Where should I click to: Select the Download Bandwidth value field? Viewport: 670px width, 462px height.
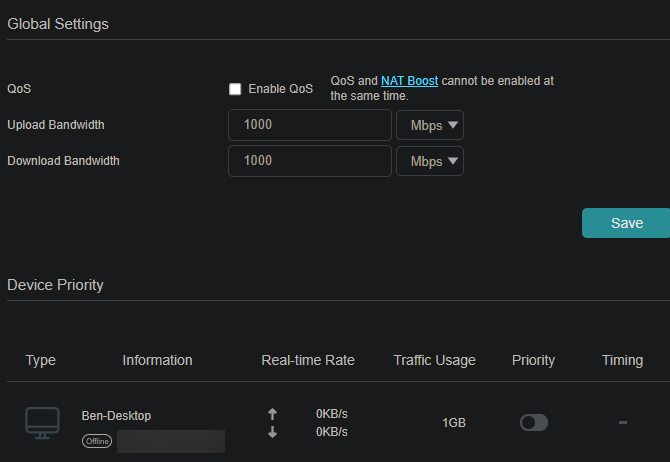point(310,161)
